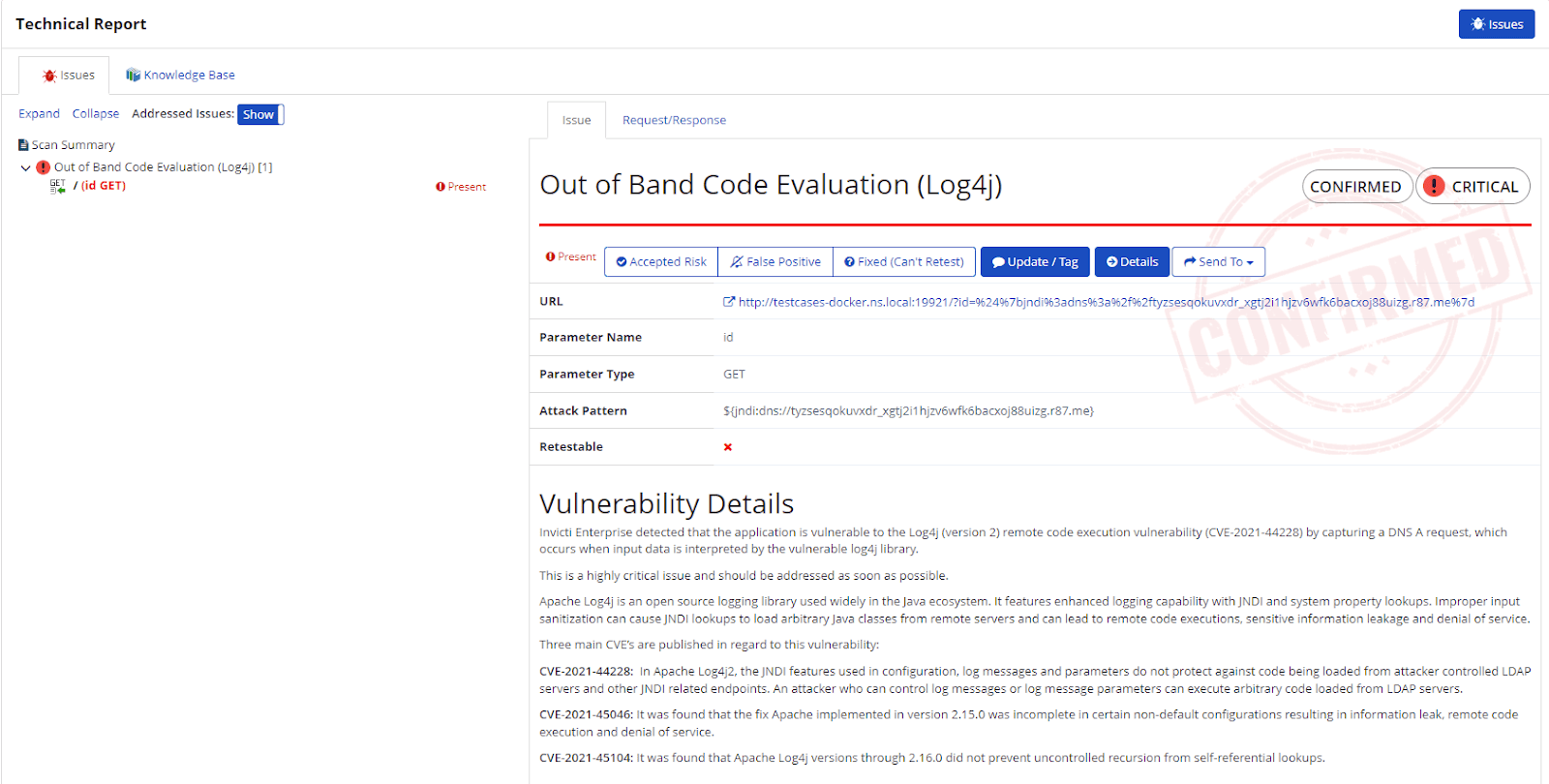Toggle the Addressed Issues Show switch

(259, 114)
